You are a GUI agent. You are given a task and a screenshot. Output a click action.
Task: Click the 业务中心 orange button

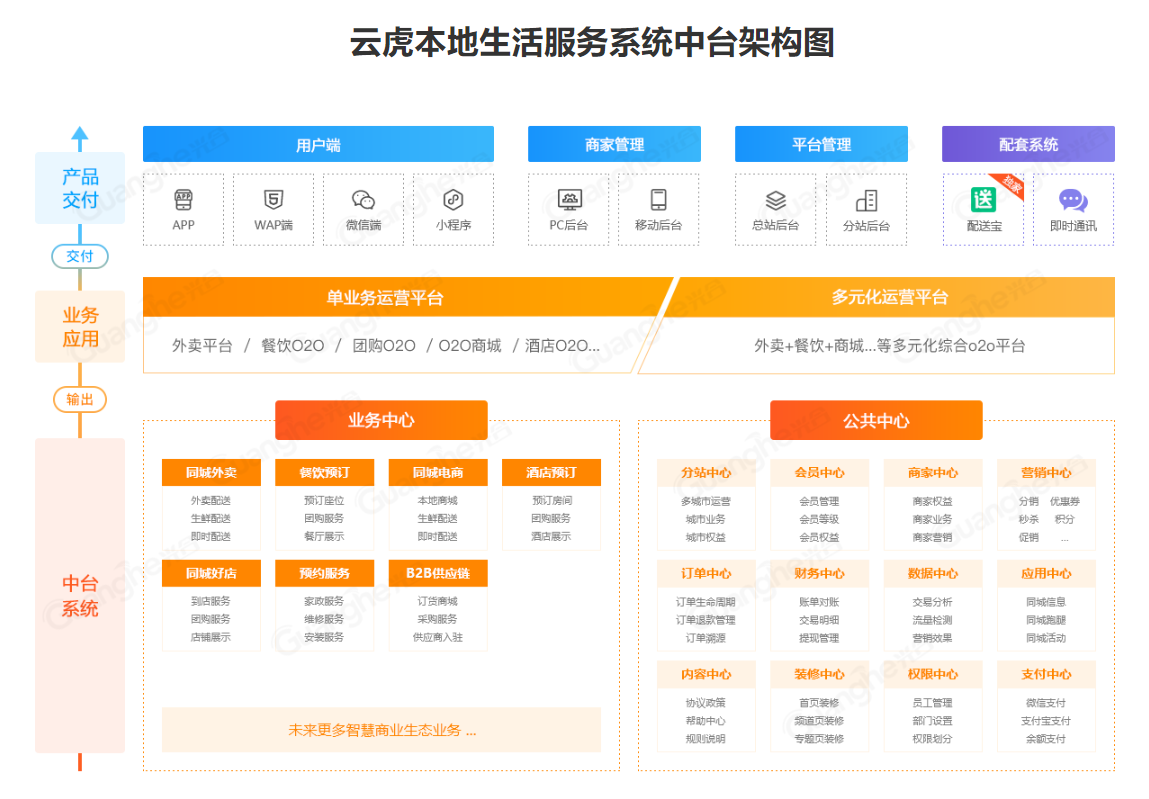[381, 420]
